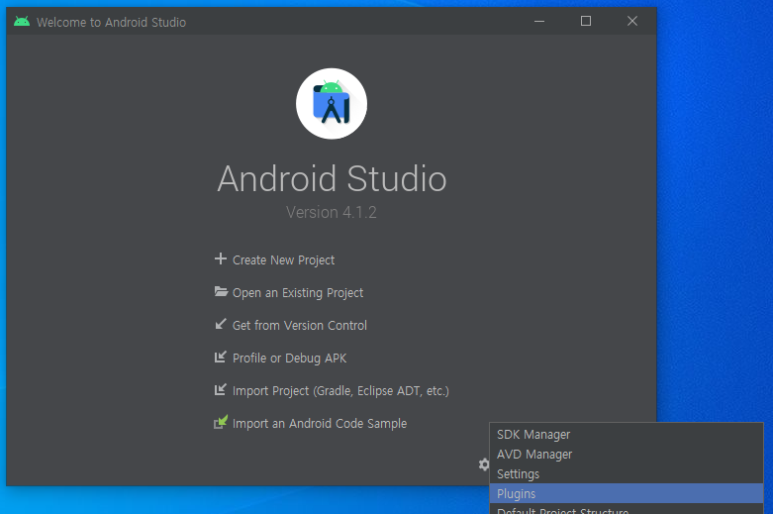This screenshot has width=773, height=514.
Task: Click the icon beside Profile or Debug APK
Action: (x=220, y=357)
